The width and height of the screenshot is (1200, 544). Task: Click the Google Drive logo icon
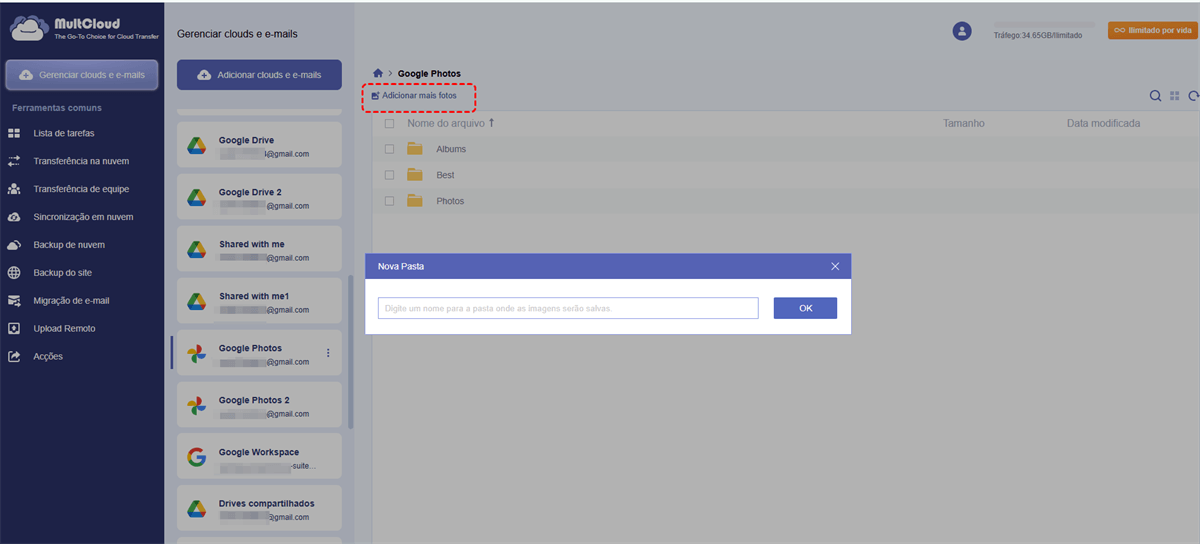click(x=197, y=146)
